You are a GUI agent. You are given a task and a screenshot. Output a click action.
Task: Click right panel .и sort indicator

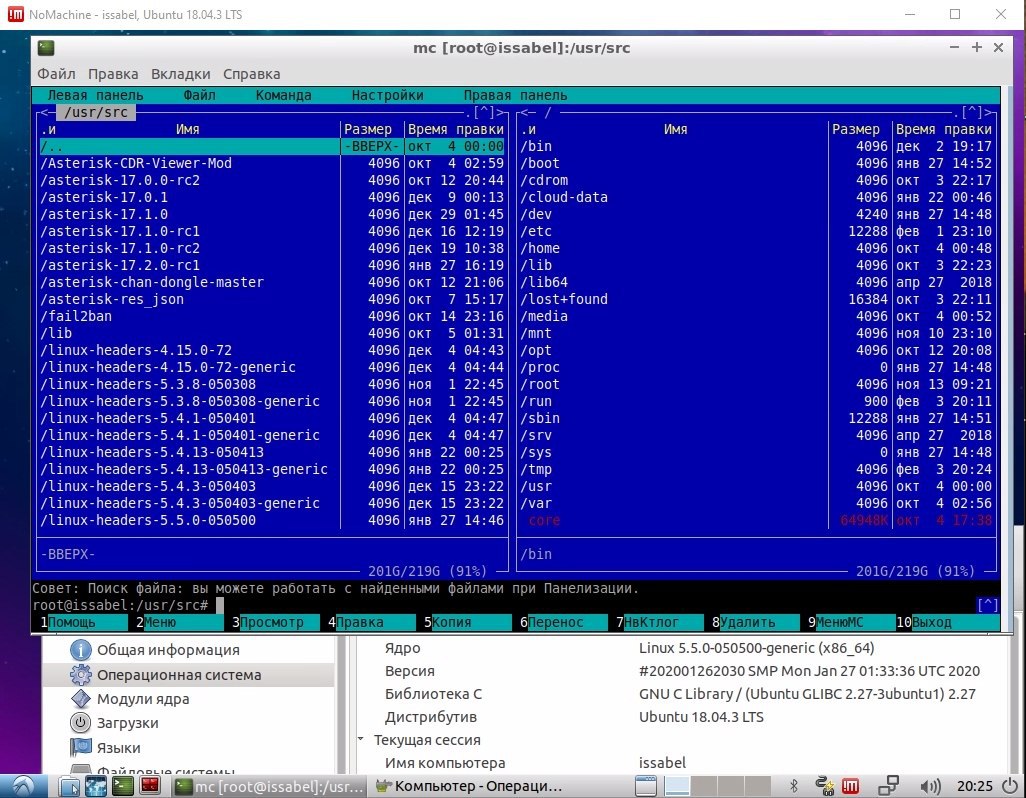[528, 130]
